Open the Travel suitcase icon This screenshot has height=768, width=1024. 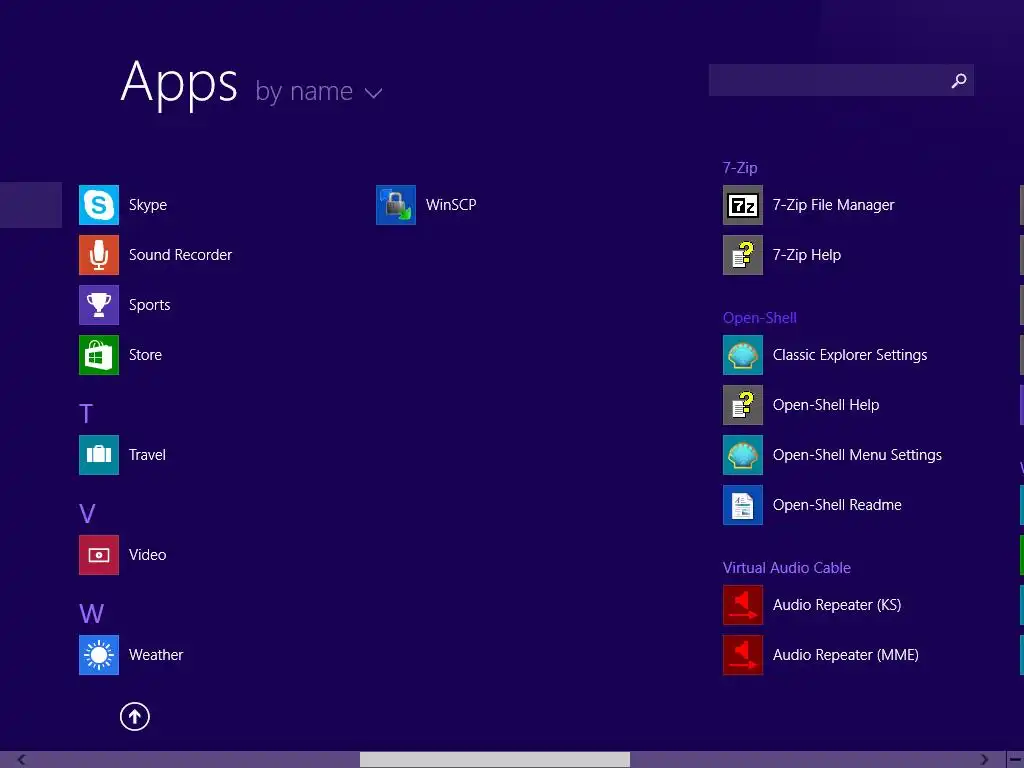(x=99, y=455)
